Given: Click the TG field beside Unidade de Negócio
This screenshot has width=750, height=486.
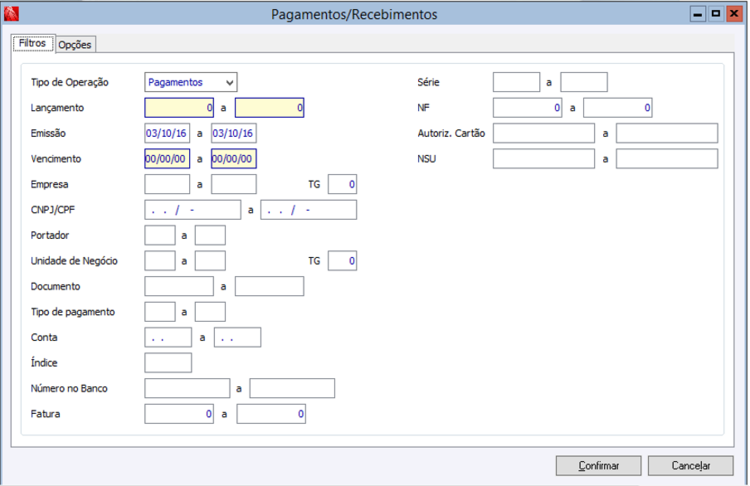Looking at the screenshot, I should click(342, 261).
